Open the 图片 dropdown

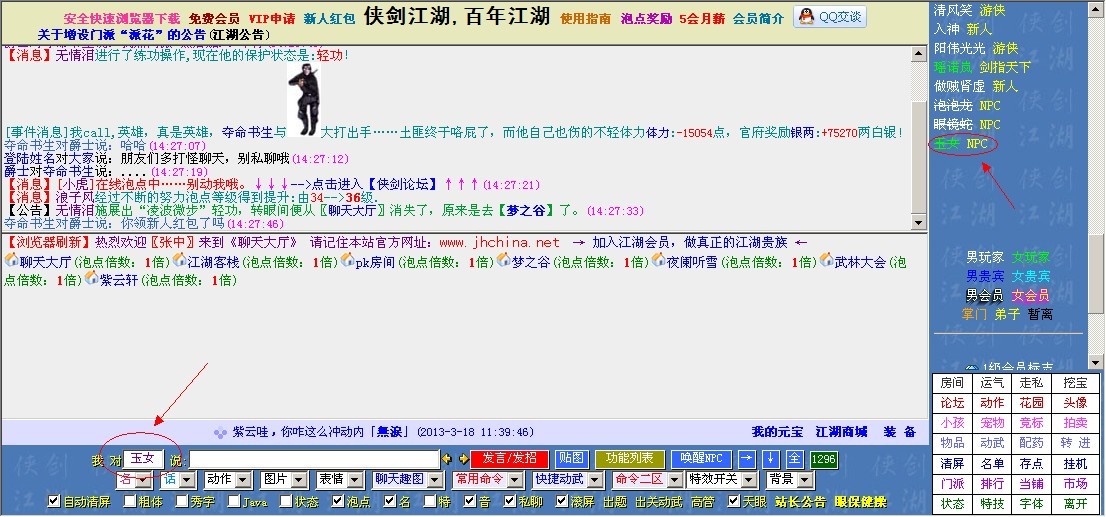[x=284, y=480]
